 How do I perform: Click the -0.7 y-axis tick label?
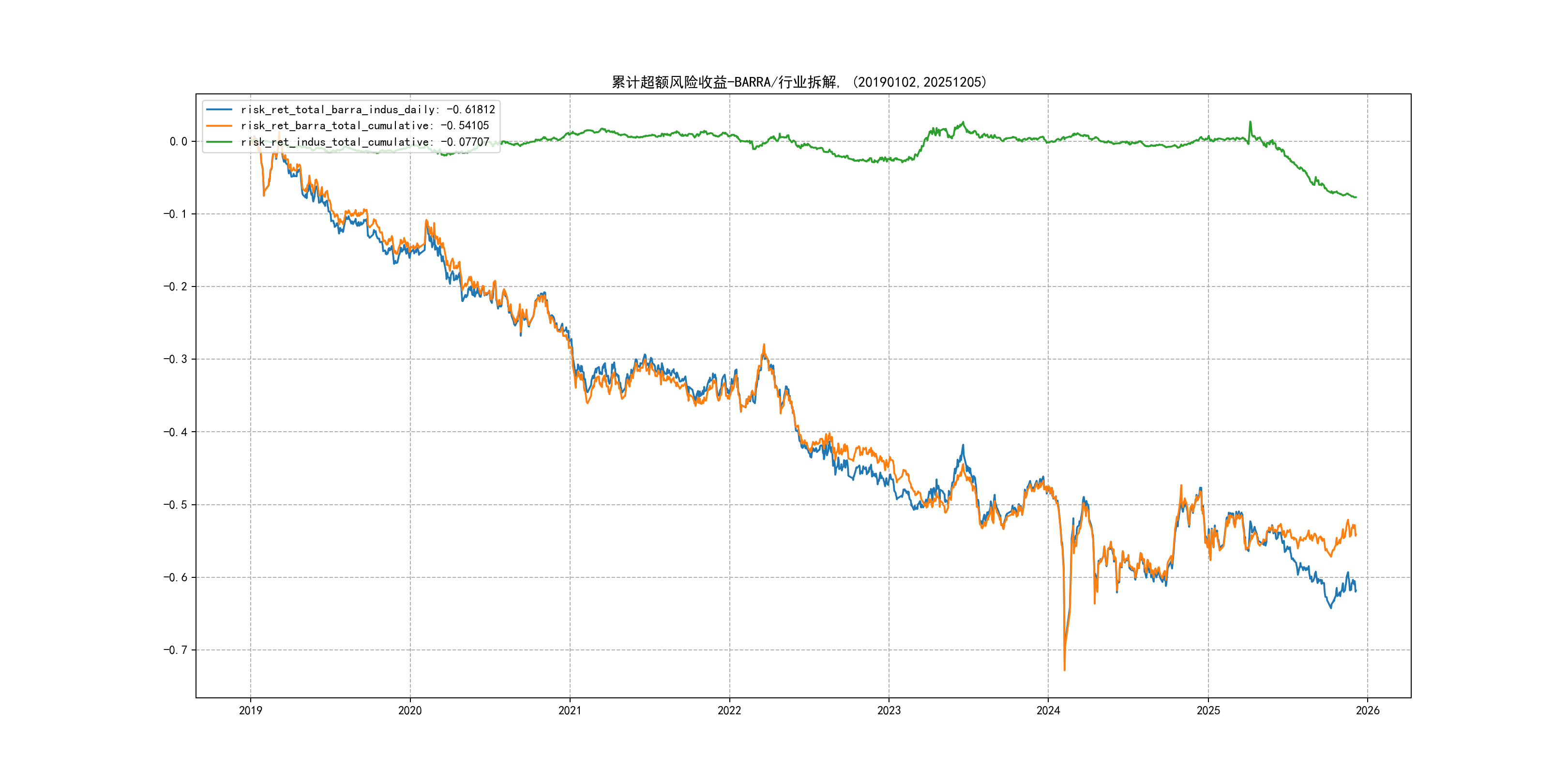pyautogui.click(x=175, y=650)
